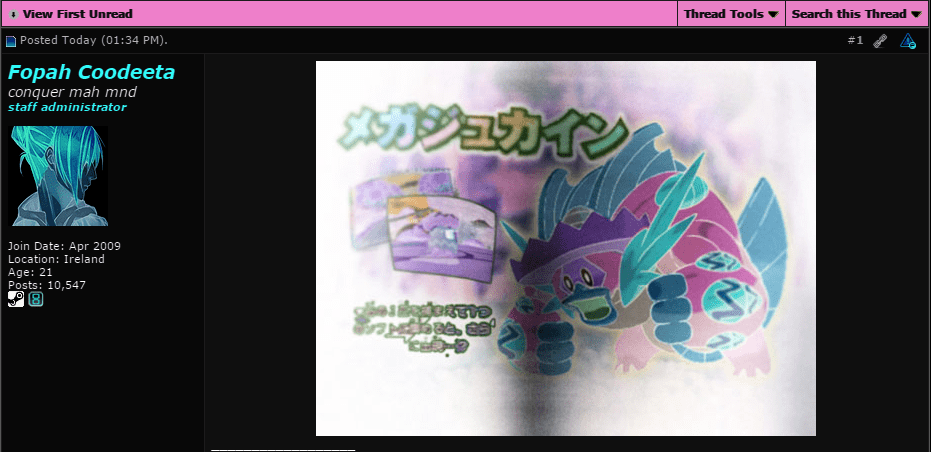This screenshot has width=931, height=452.
Task: Open the Thread Tools dropdown
Action: pos(731,14)
